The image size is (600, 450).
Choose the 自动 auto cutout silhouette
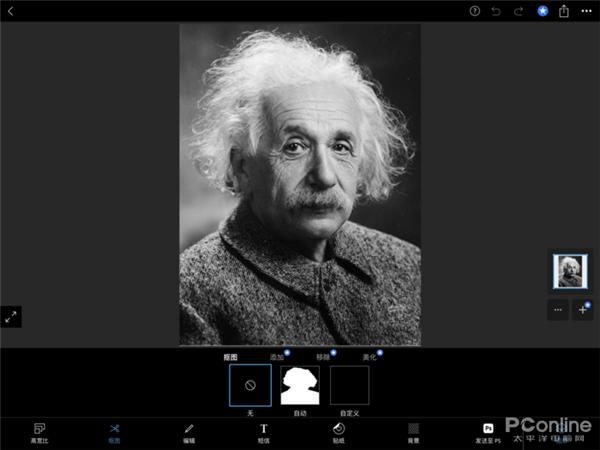point(300,385)
